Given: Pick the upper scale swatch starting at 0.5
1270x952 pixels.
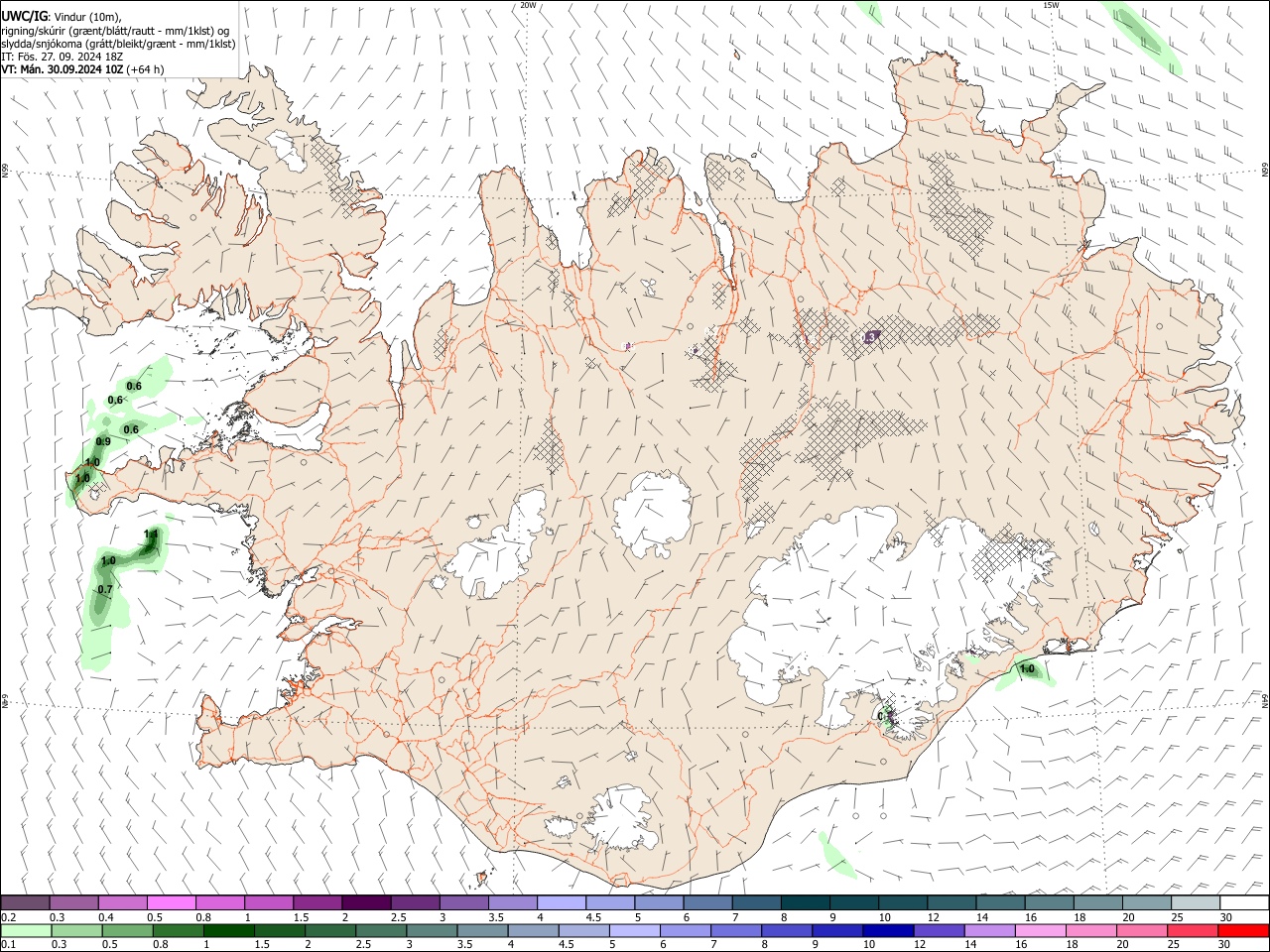Looking at the screenshot, I should pos(171,902).
